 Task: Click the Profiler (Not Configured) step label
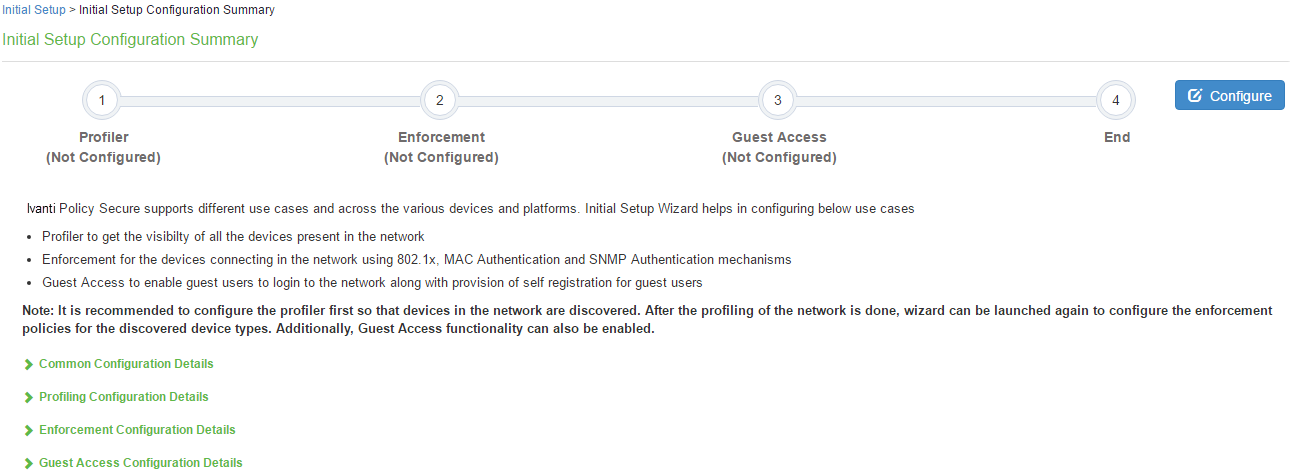coord(103,147)
